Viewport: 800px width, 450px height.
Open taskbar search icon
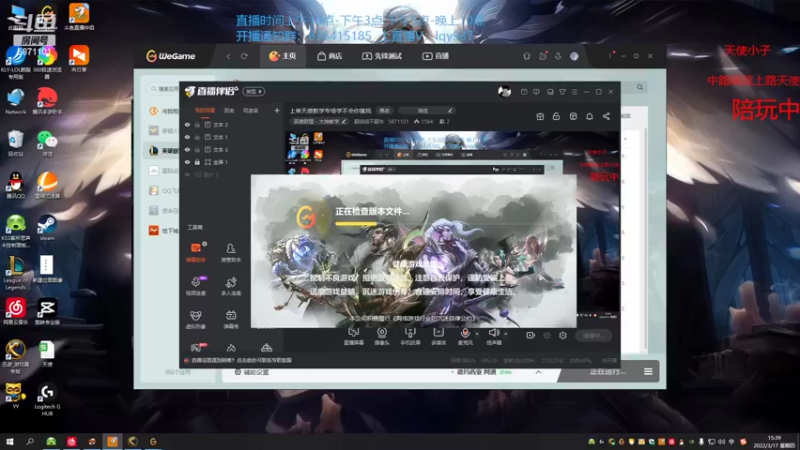pos(30,441)
